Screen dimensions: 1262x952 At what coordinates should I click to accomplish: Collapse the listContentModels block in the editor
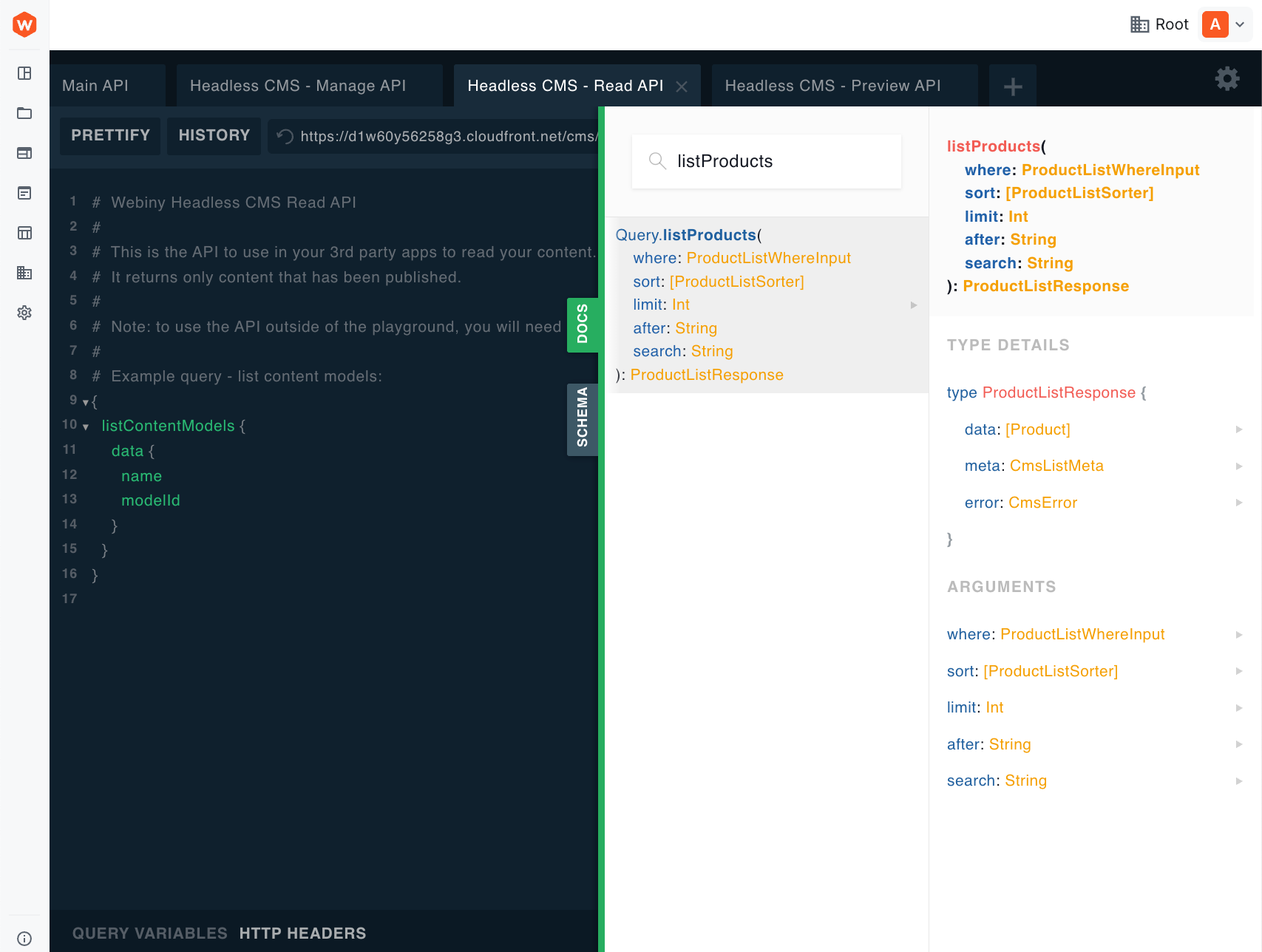pos(85,426)
